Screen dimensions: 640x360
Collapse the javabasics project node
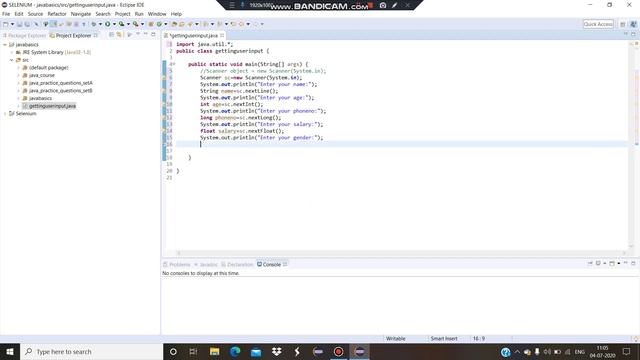(x=5, y=44)
